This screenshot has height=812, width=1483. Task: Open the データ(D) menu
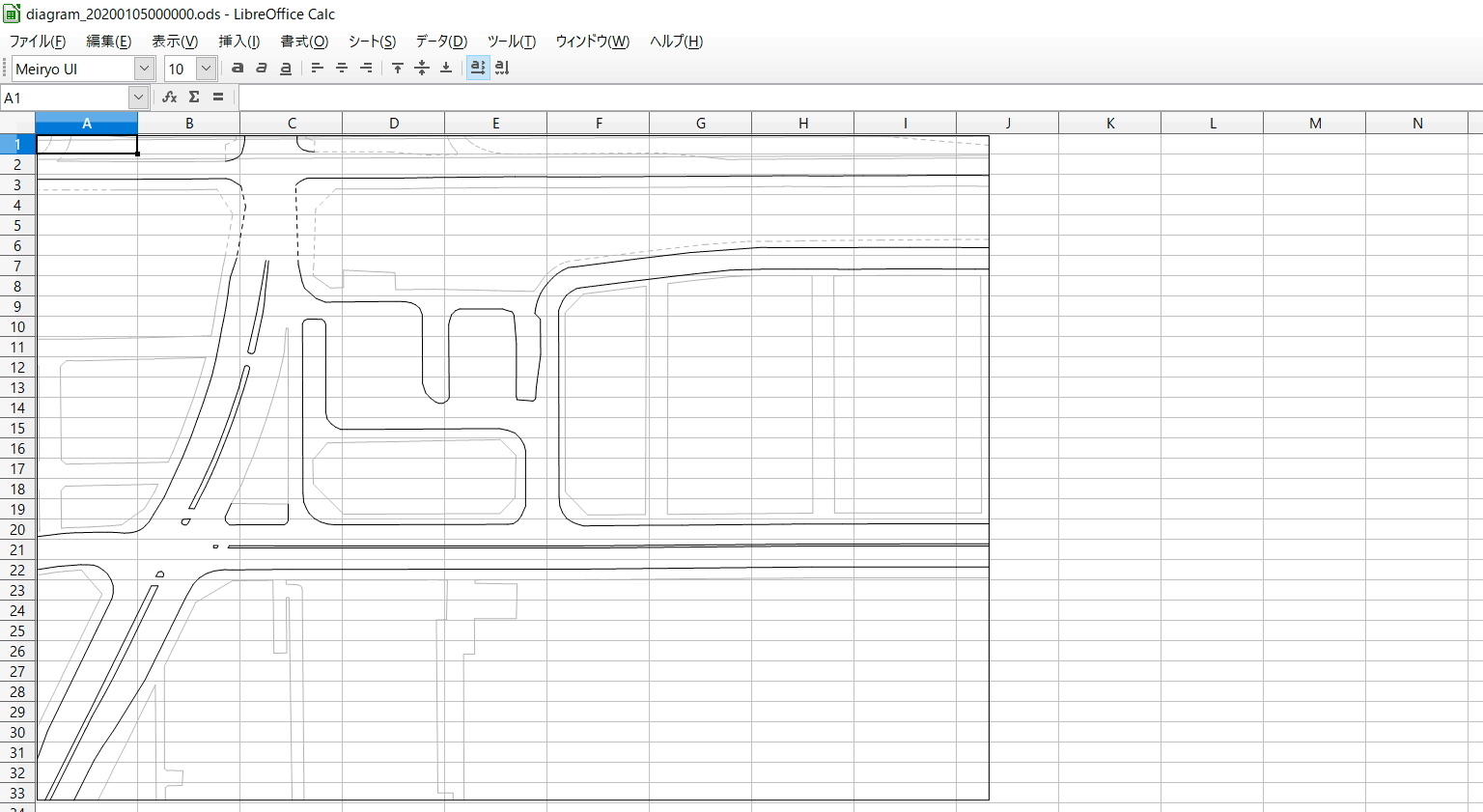(441, 41)
